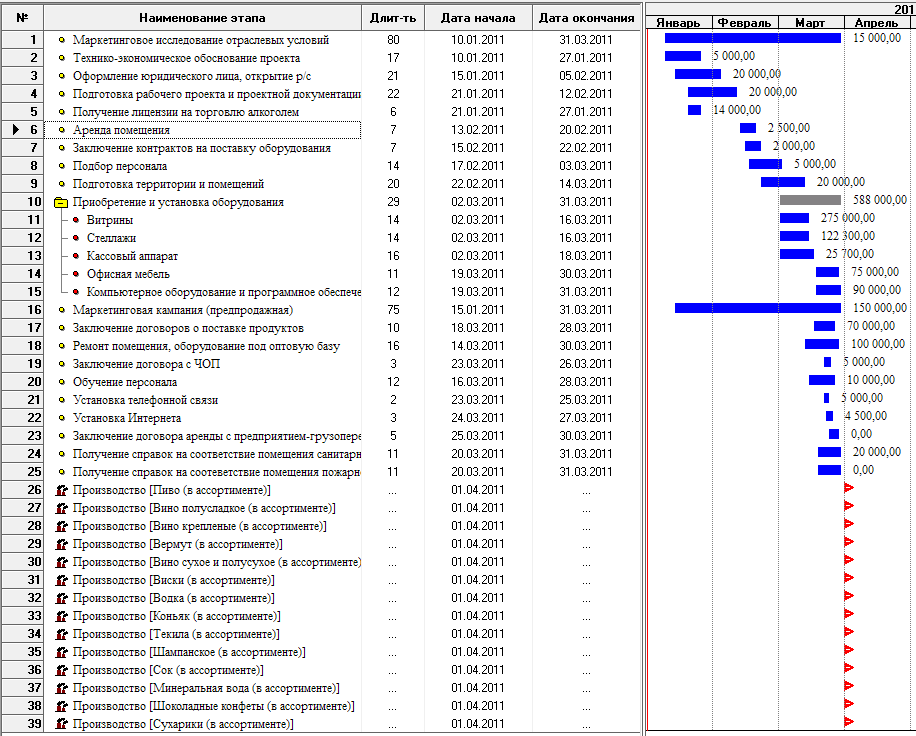Click the cost label 275 000,00
Screen dimensions: 916x736
click(x=848, y=218)
